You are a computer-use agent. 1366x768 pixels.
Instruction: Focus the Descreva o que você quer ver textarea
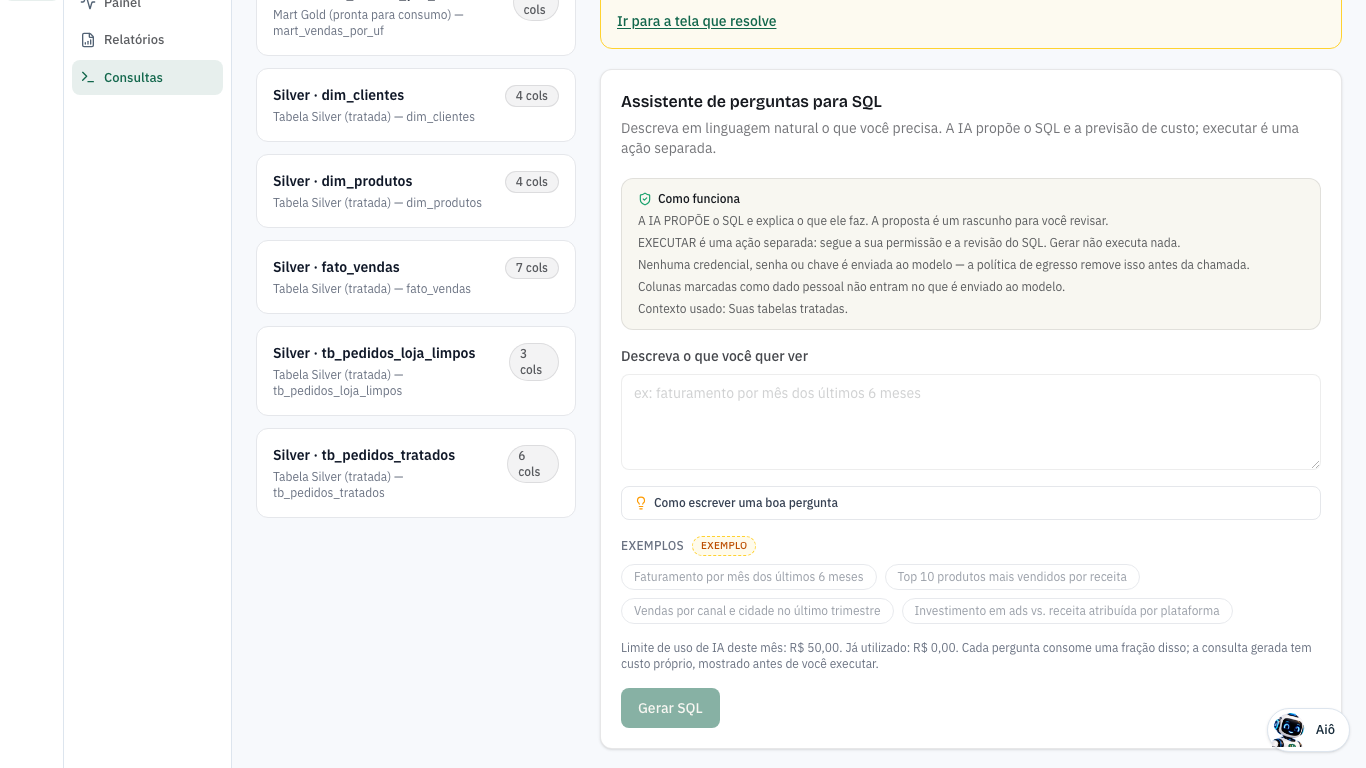pos(970,422)
